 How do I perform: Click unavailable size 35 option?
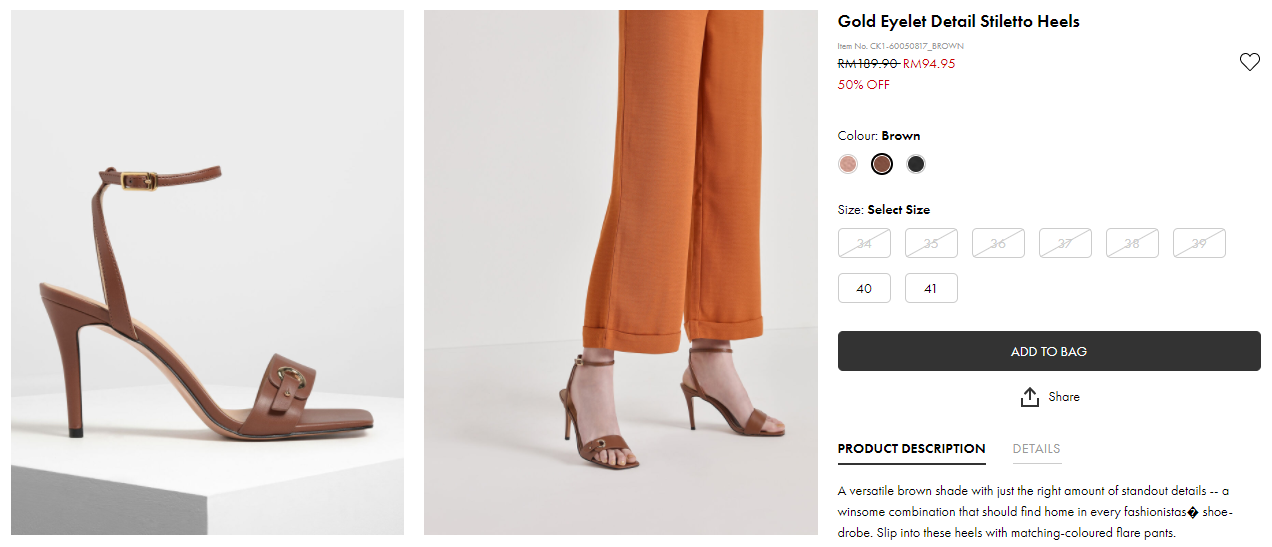coord(931,243)
